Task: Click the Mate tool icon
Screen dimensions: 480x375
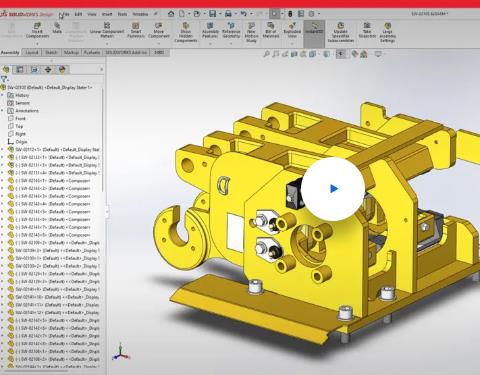Action: click(57, 28)
